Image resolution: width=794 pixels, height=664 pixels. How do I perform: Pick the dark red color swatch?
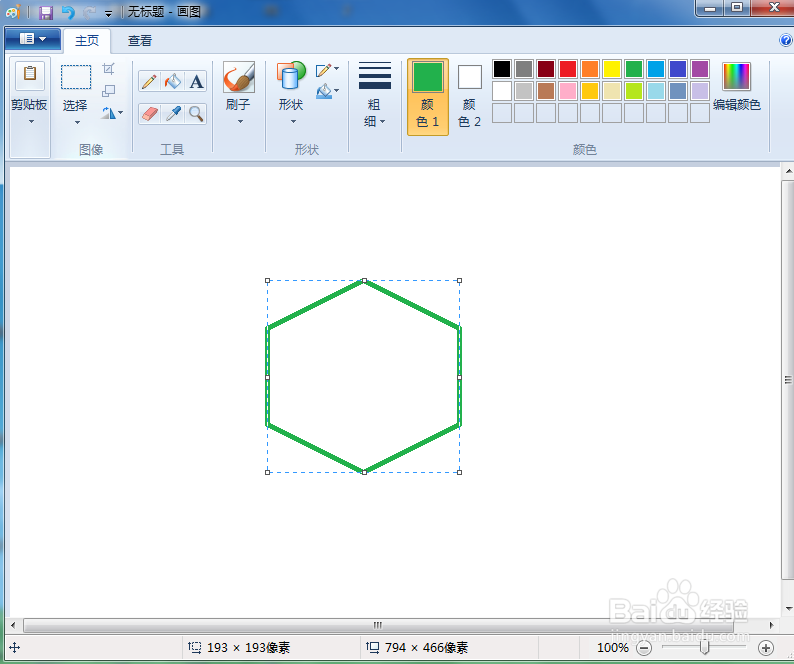tap(546, 69)
